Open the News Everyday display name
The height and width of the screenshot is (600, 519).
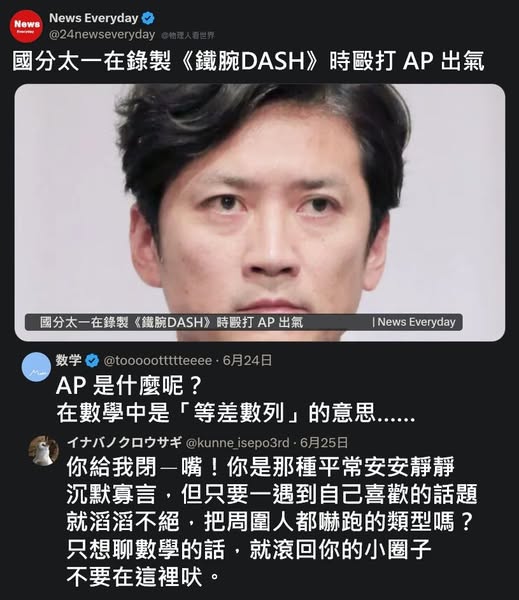click(x=93, y=18)
